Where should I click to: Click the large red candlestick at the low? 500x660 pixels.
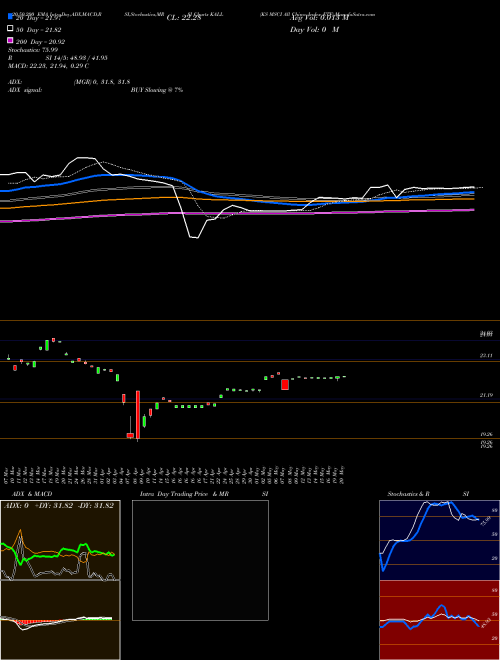coord(138,415)
